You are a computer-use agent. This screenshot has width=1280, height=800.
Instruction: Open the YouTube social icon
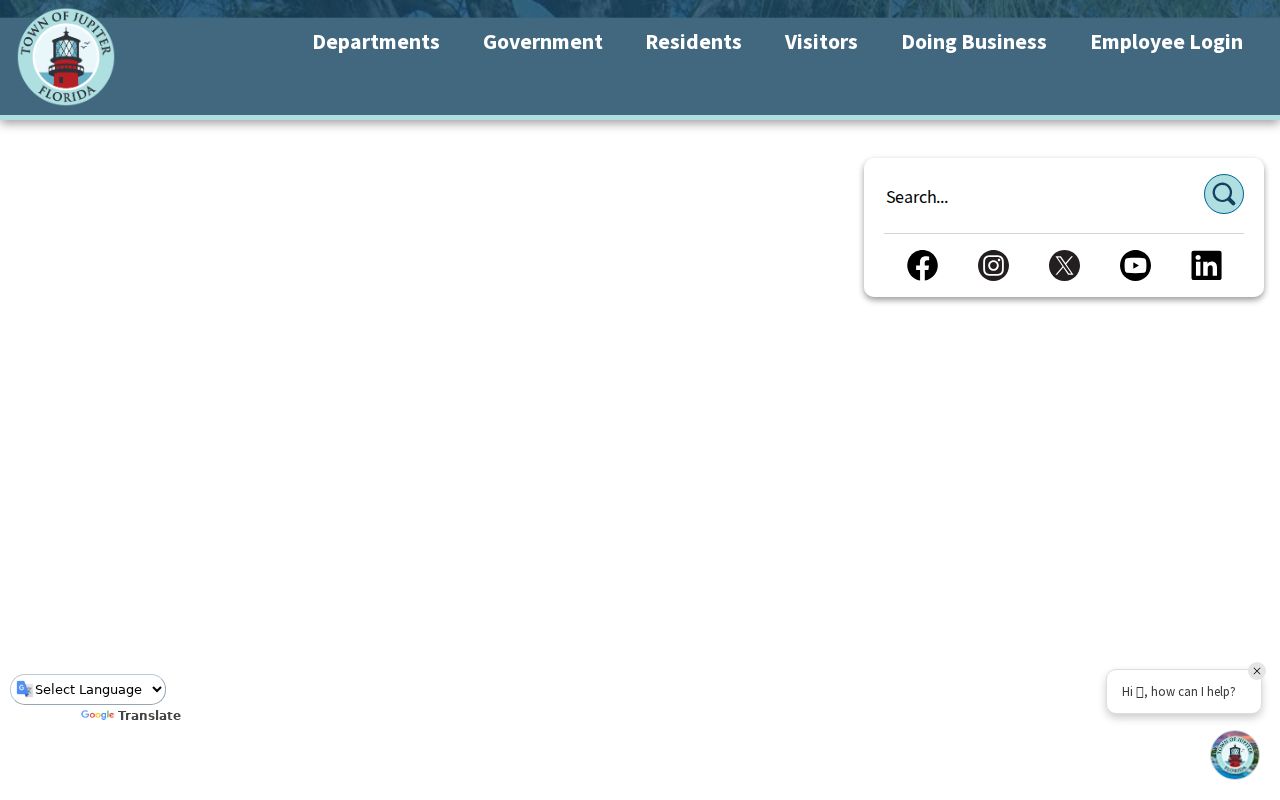[1135, 265]
